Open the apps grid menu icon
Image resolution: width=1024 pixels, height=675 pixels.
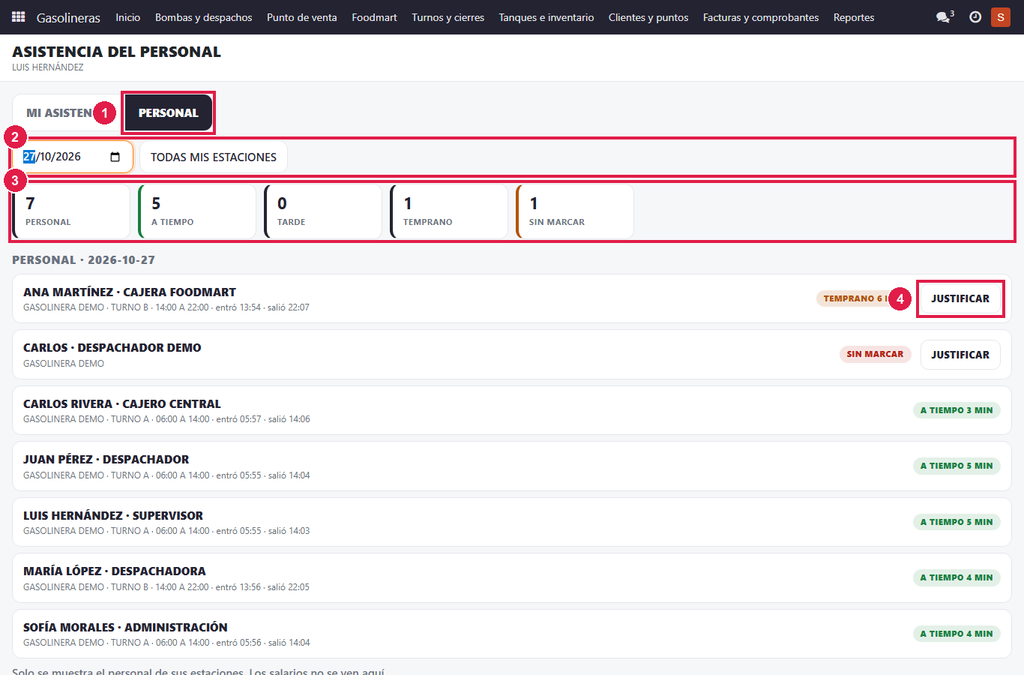(18, 17)
